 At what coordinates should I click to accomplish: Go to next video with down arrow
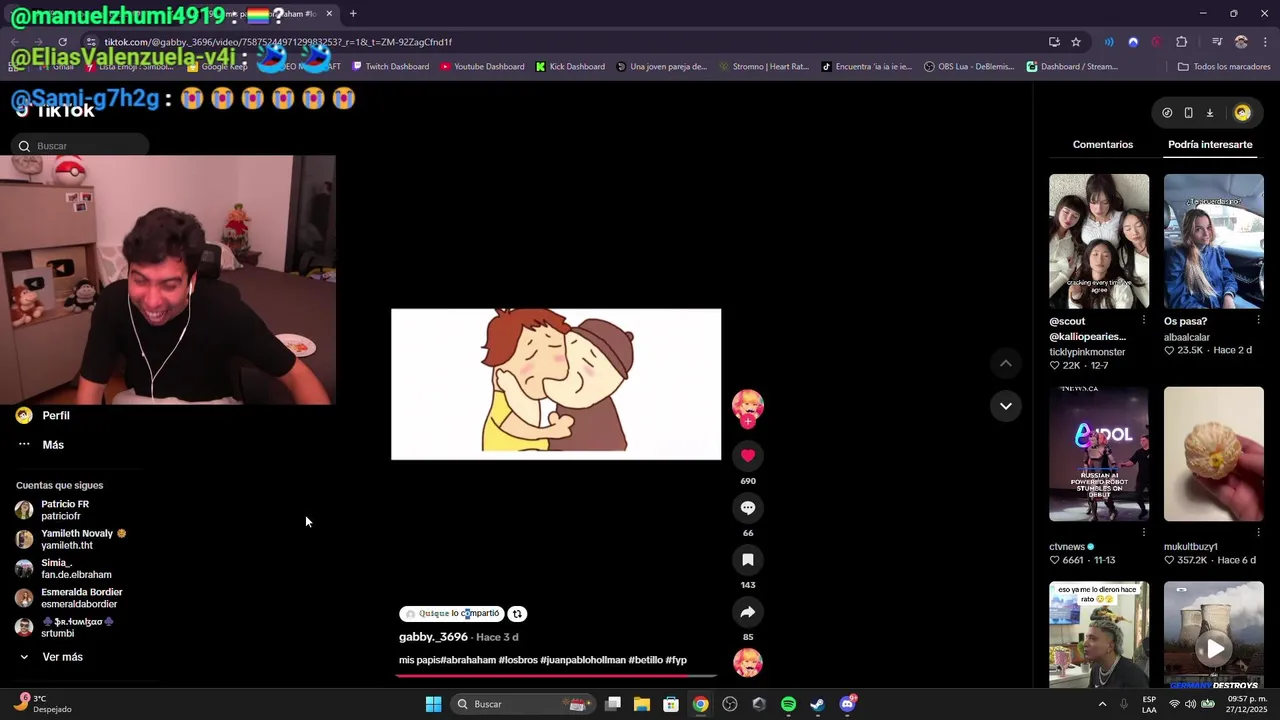click(x=1005, y=406)
